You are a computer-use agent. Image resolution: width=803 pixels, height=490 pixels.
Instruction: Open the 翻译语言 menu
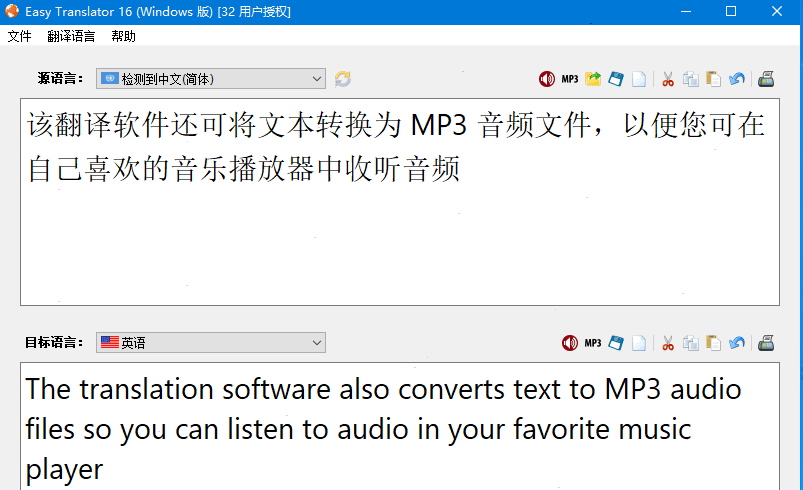pos(71,36)
